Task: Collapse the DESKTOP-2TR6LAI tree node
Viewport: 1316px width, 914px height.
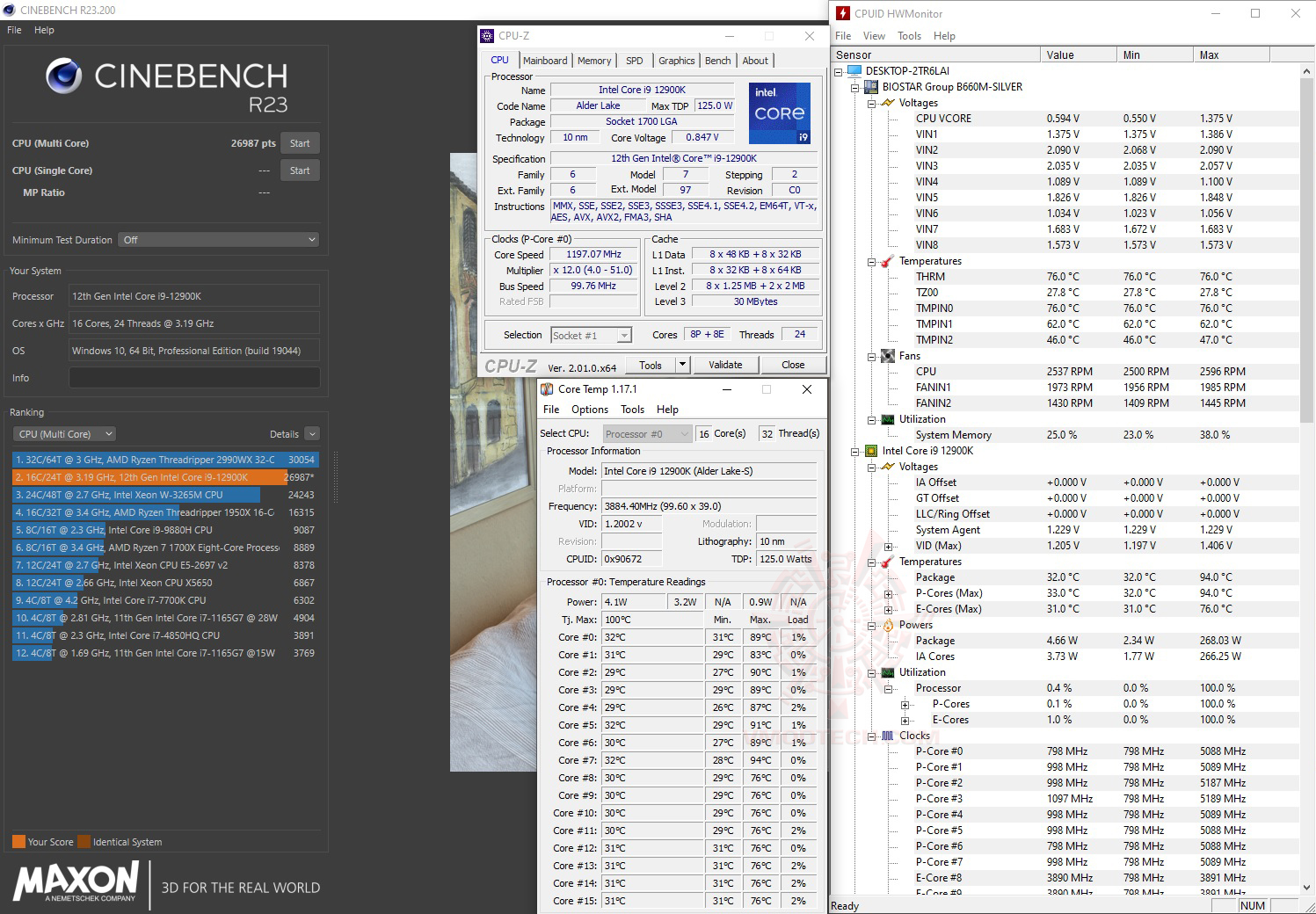Action: click(839, 71)
